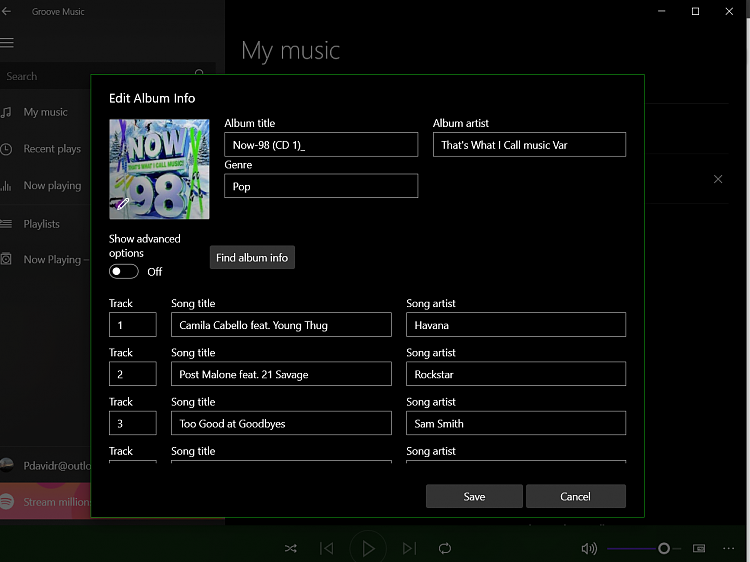Viewport: 750px width, 562px height.
Task: Click the Now Playing playlist disc icon
Action: pyautogui.click(x=6, y=259)
